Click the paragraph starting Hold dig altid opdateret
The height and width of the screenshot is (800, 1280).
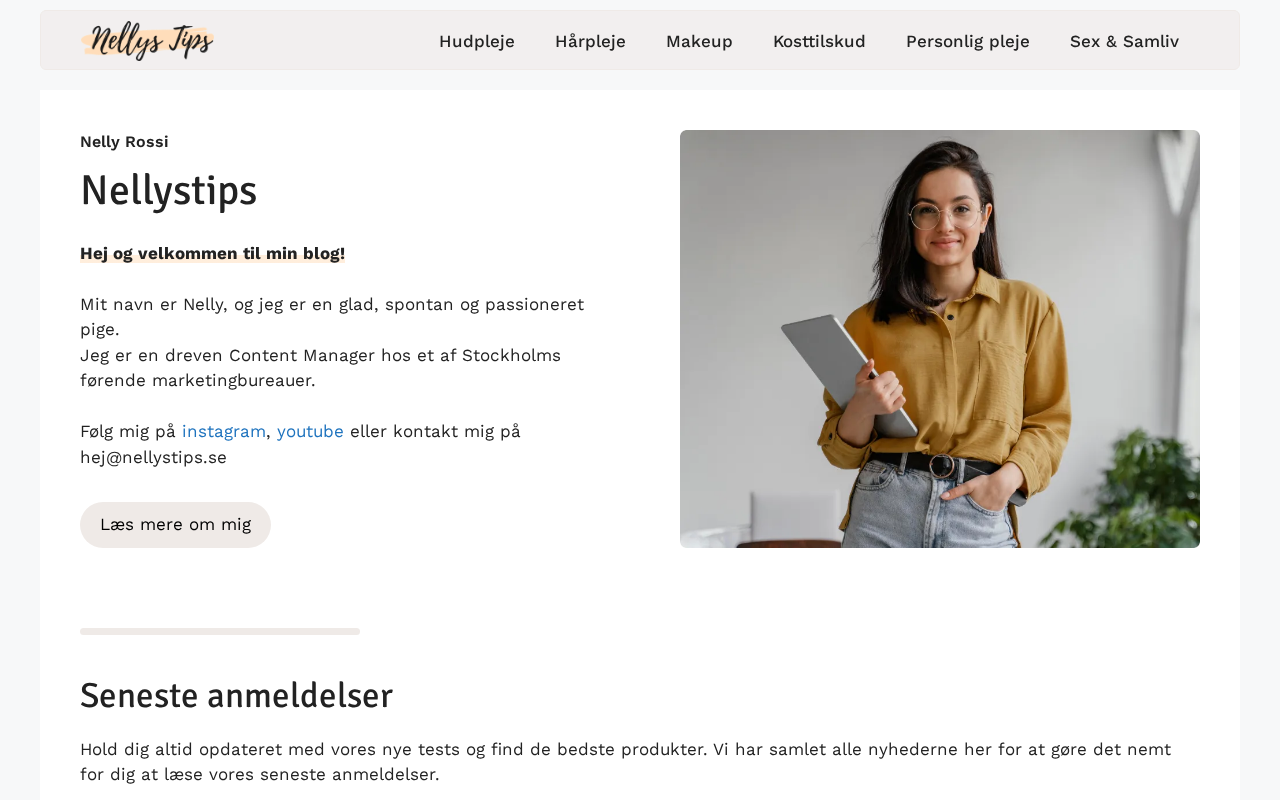click(x=625, y=762)
